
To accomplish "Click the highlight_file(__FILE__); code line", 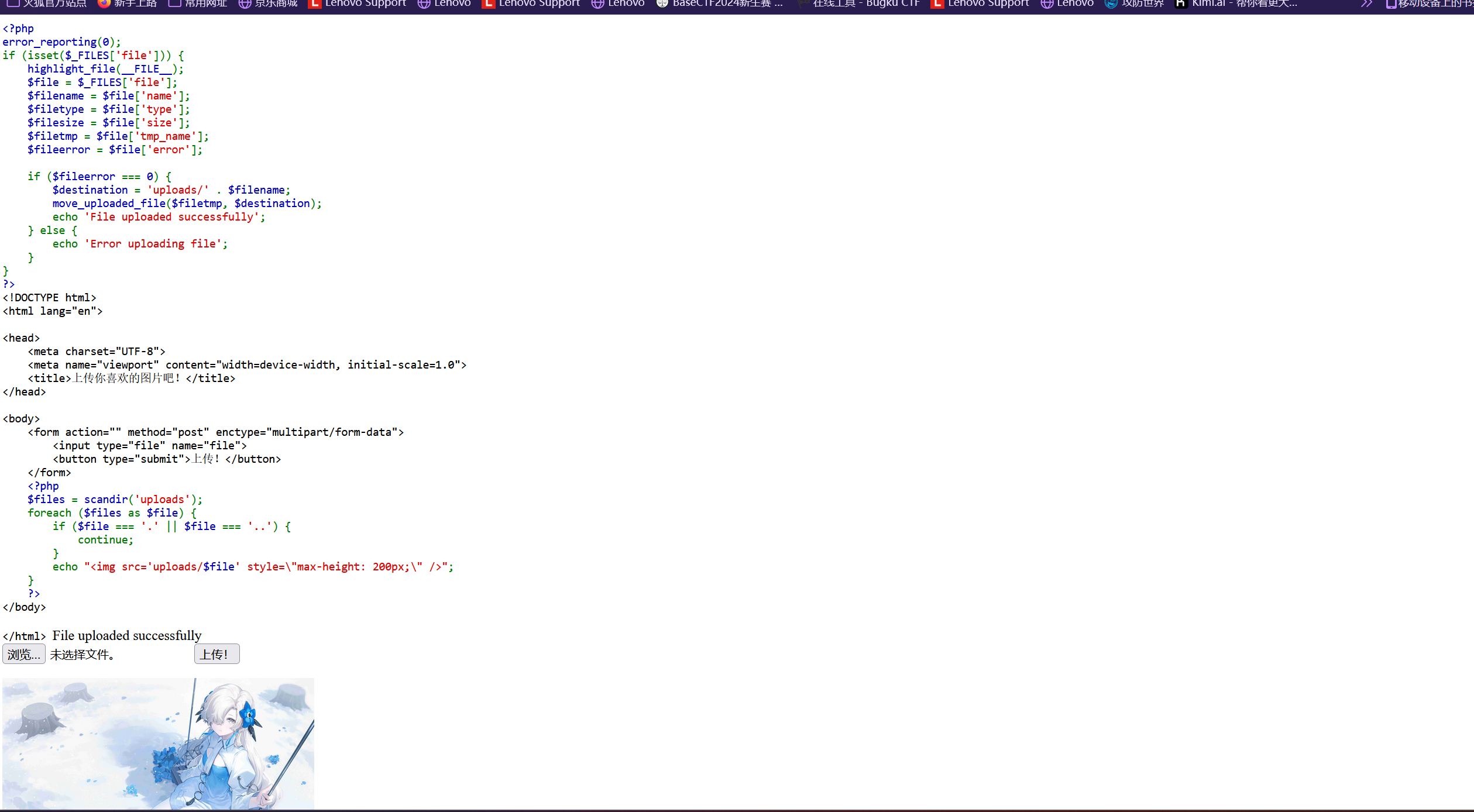I will (x=105, y=69).
